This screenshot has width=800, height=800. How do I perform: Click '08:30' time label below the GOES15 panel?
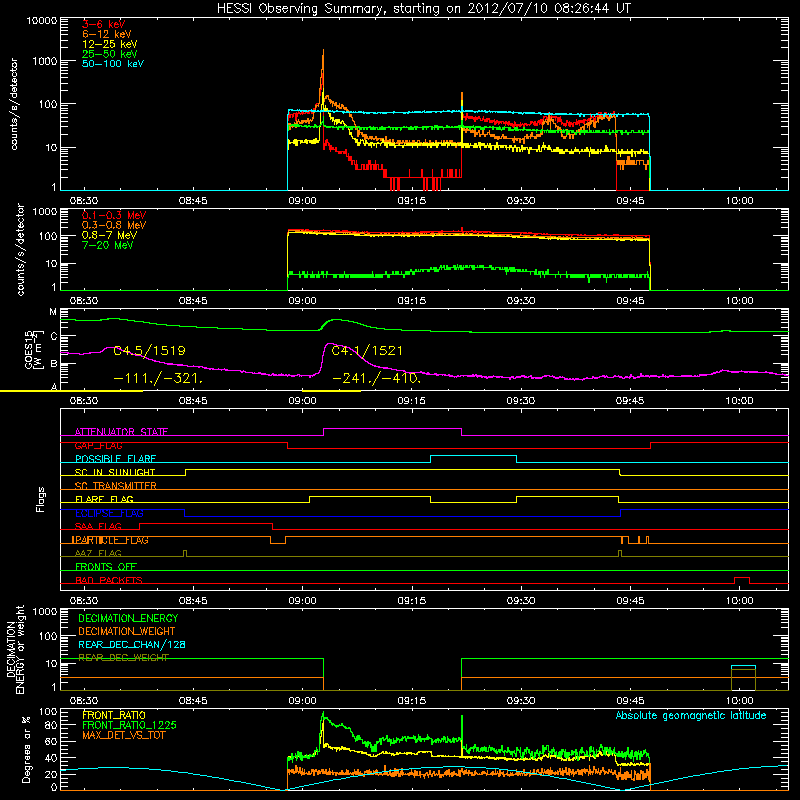[x=84, y=401]
